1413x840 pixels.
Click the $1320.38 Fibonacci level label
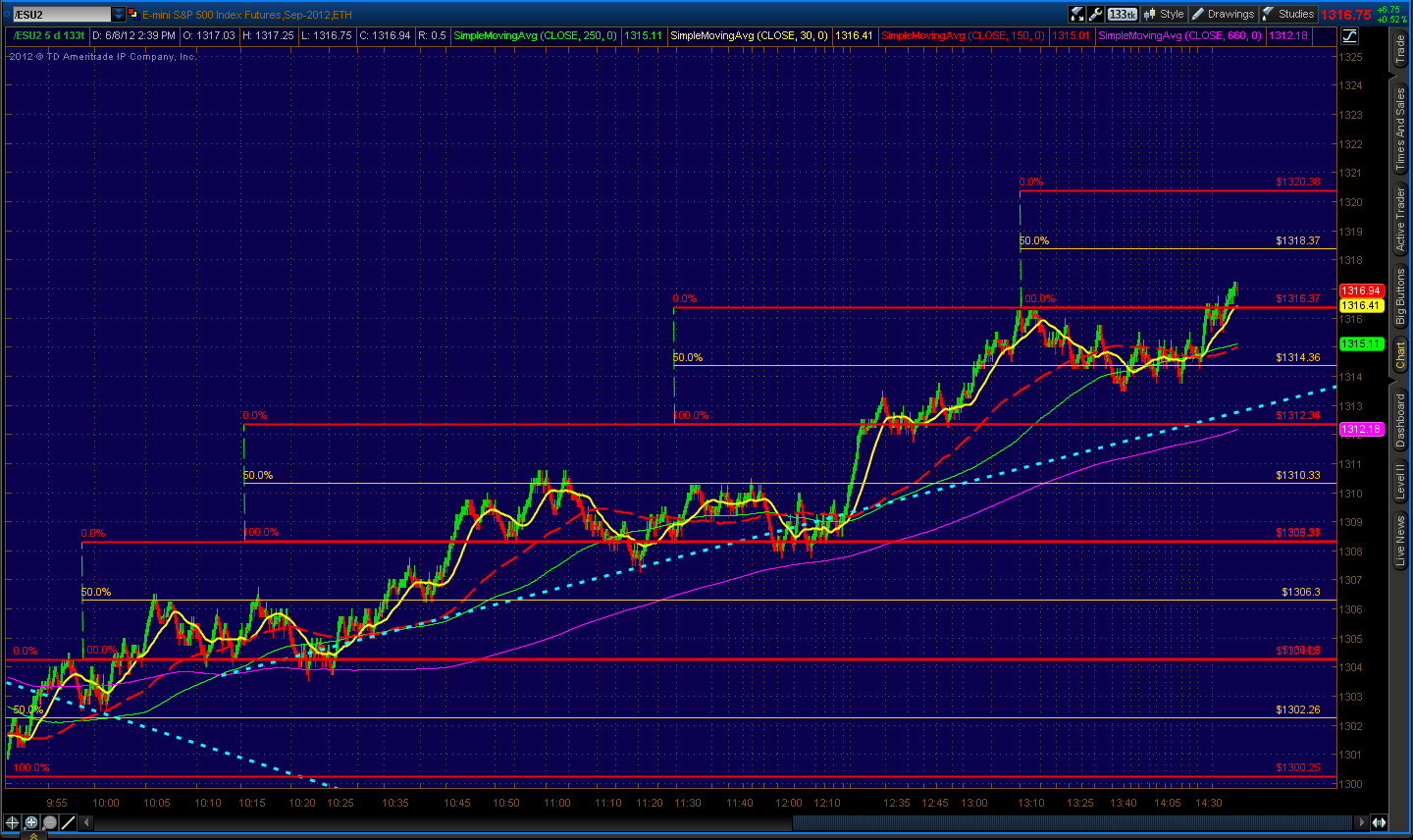pyautogui.click(x=1297, y=182)
